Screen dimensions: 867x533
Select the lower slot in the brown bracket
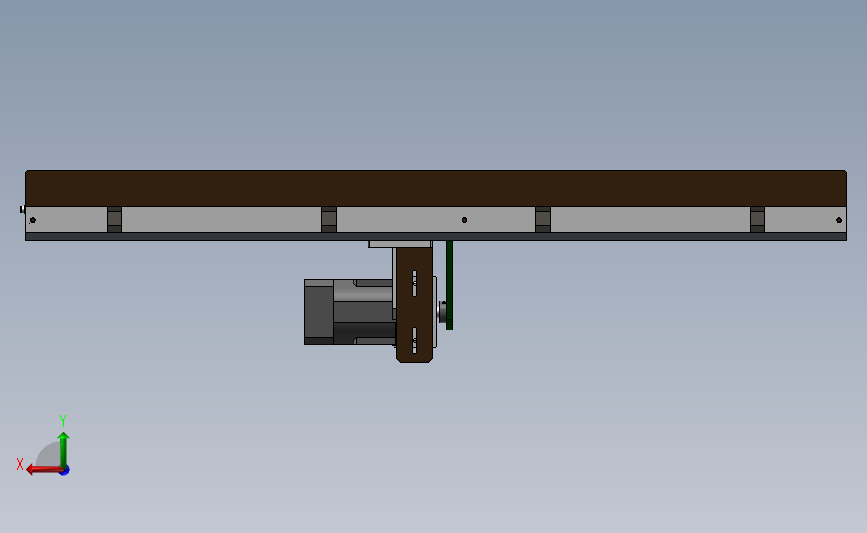click(415, 340)
